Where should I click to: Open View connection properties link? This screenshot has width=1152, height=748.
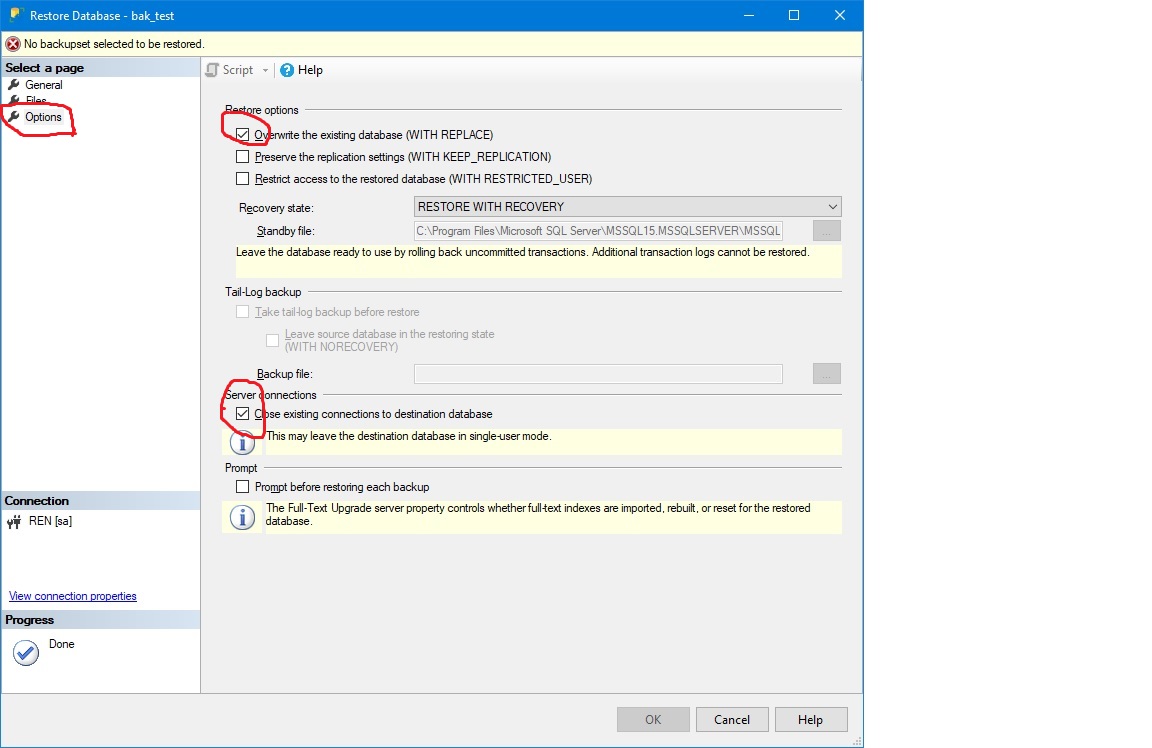point(73,596)
